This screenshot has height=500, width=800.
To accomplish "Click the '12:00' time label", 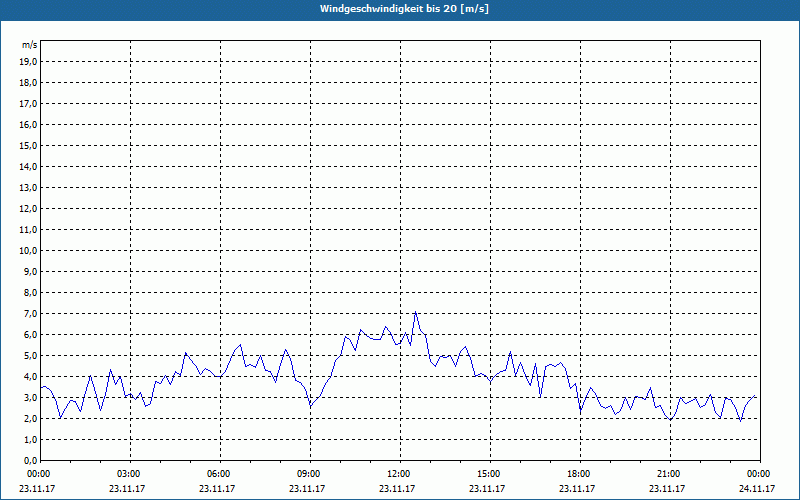I will coord(400,474).
